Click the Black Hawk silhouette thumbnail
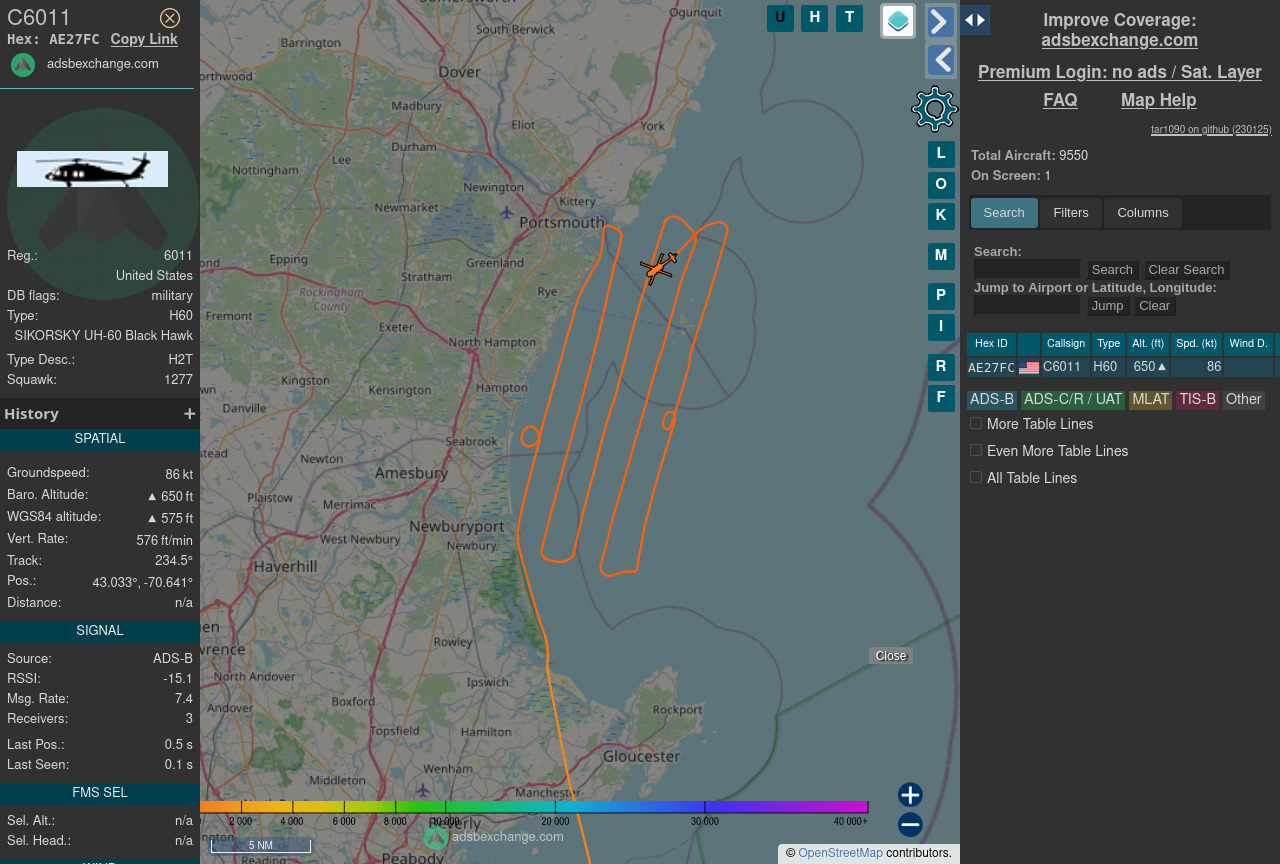Screen dimensions: 1280x864 click(x=92, y=169)
